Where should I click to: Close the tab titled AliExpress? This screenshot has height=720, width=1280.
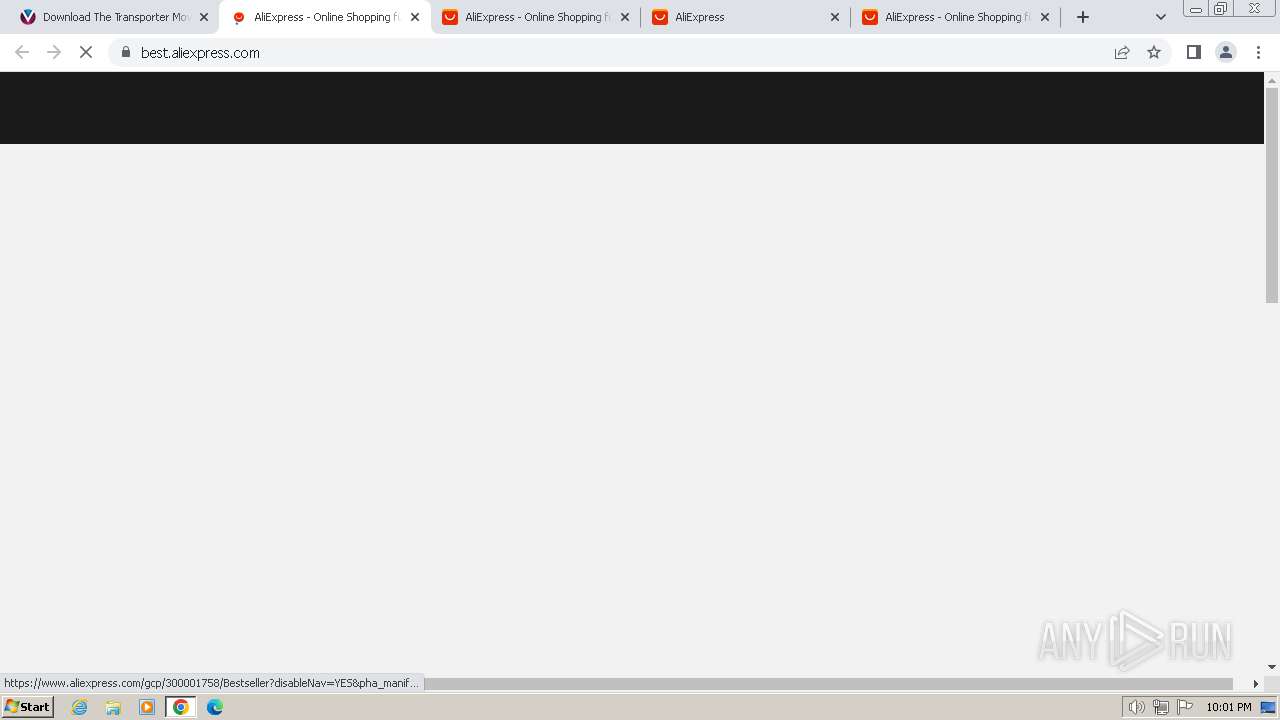(835, 17)
